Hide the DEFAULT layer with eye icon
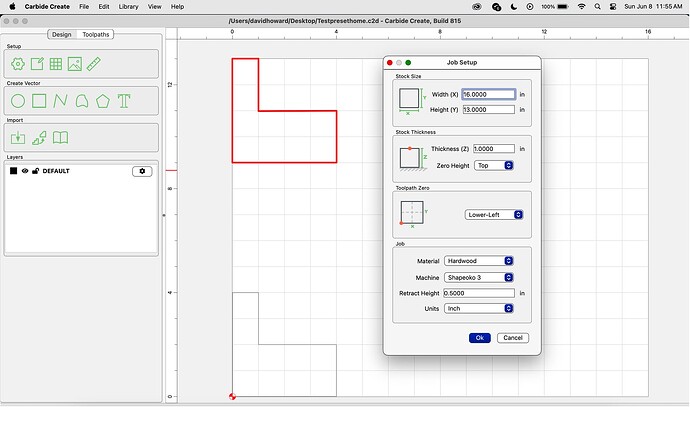 pos(25,171)
